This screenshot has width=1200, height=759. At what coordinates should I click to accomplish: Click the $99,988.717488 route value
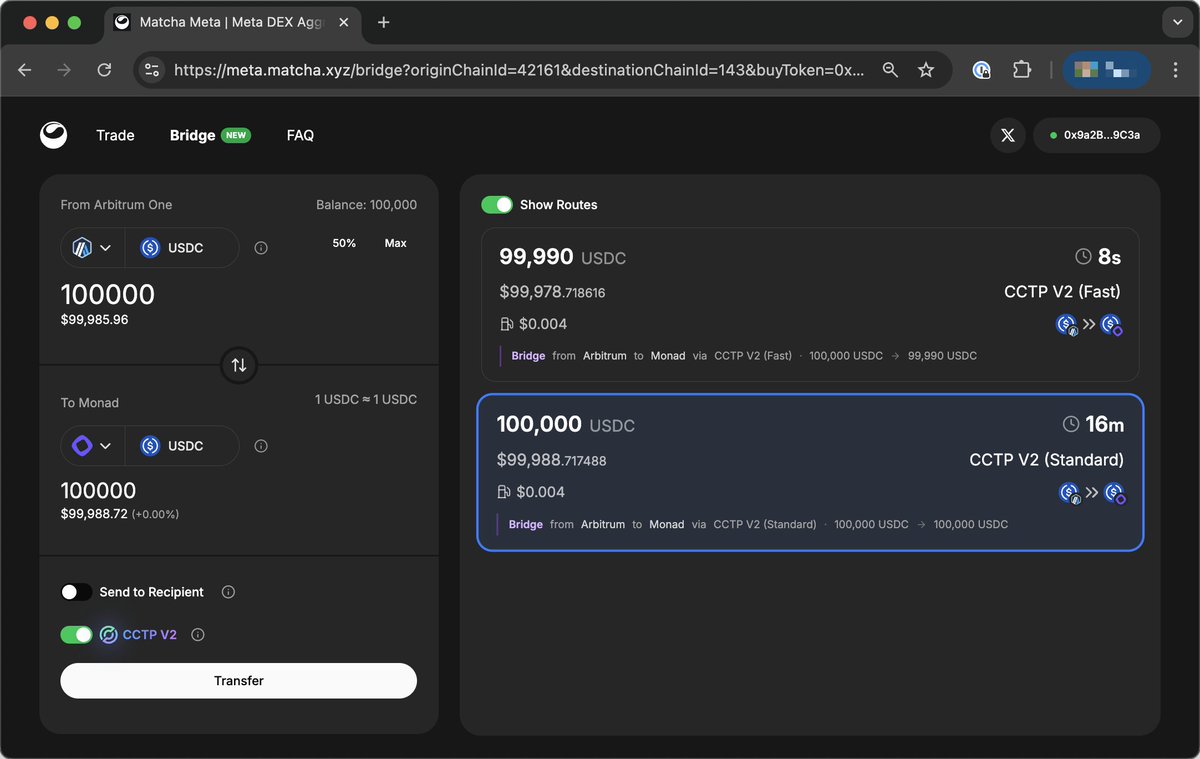click(551, 460)
